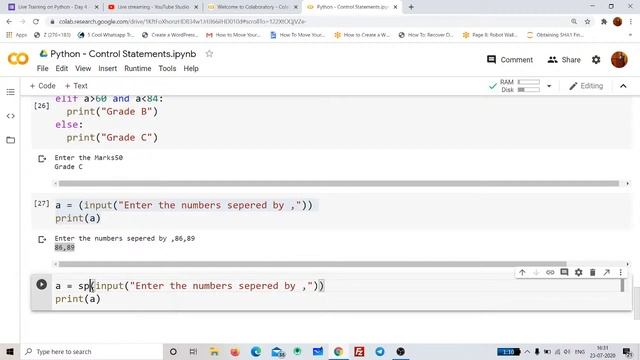Open Chrome three-dot menu
The width and height of the screenshot is (640, 360).
tap(631, 22)
